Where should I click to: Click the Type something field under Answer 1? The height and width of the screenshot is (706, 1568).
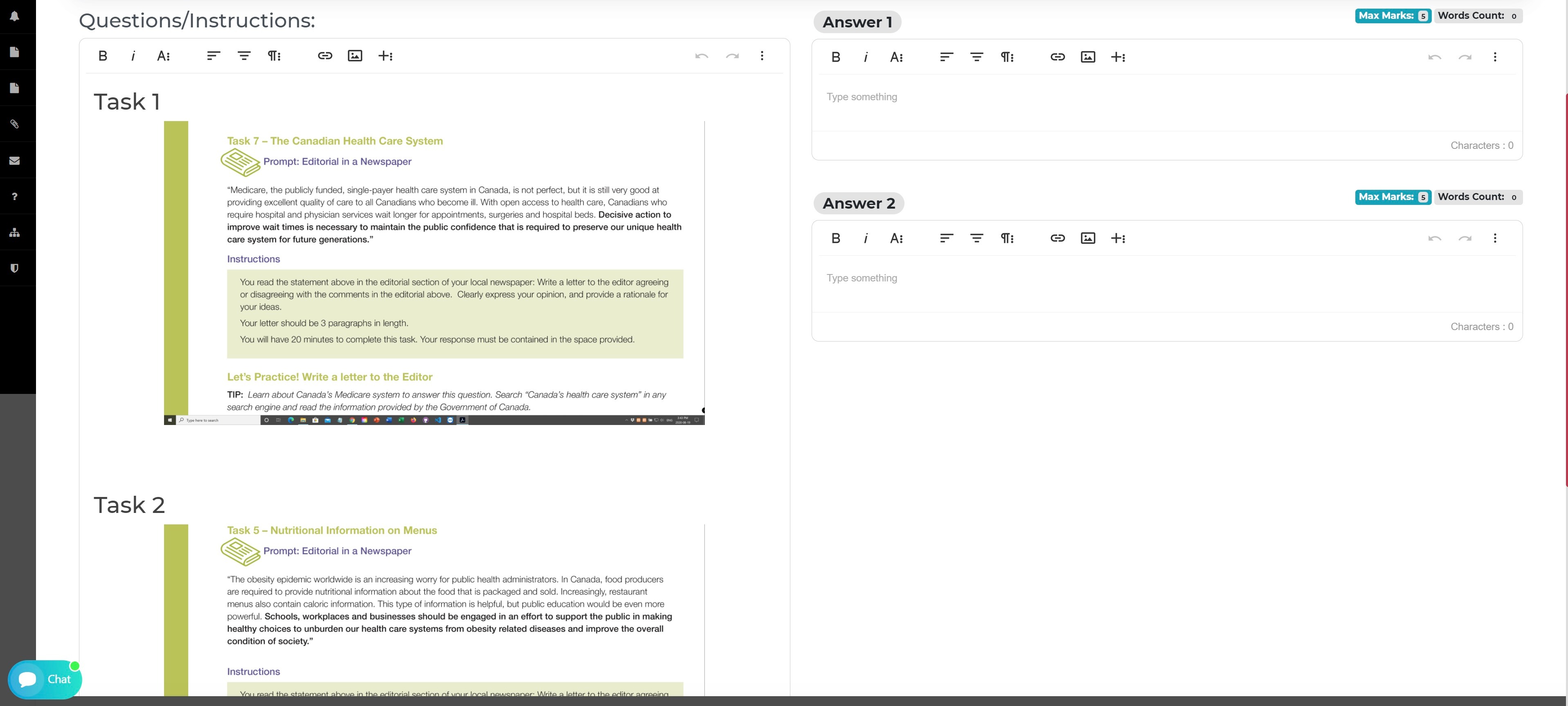[862, 96]
